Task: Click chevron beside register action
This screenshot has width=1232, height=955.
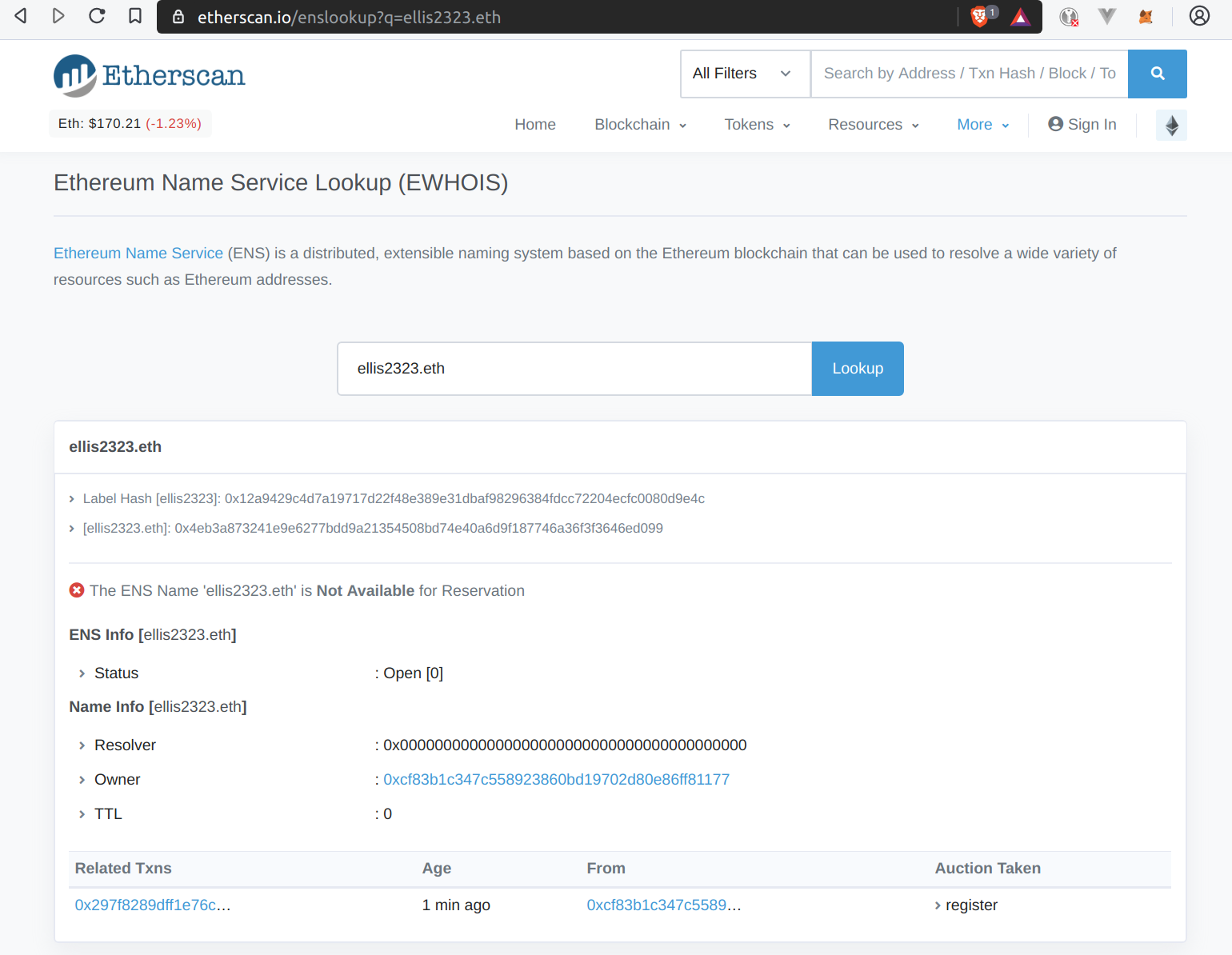Action: tap(938, 905)
